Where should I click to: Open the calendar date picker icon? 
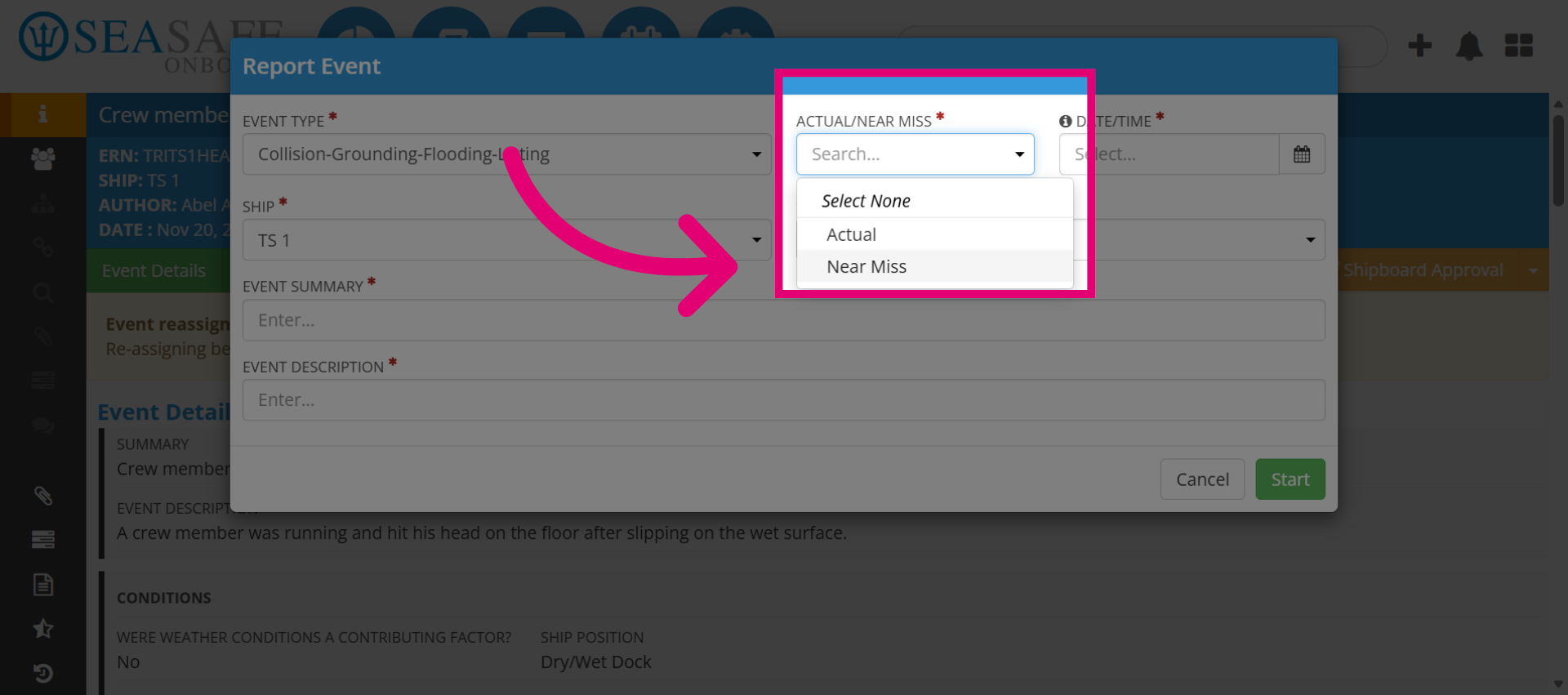1302,154
